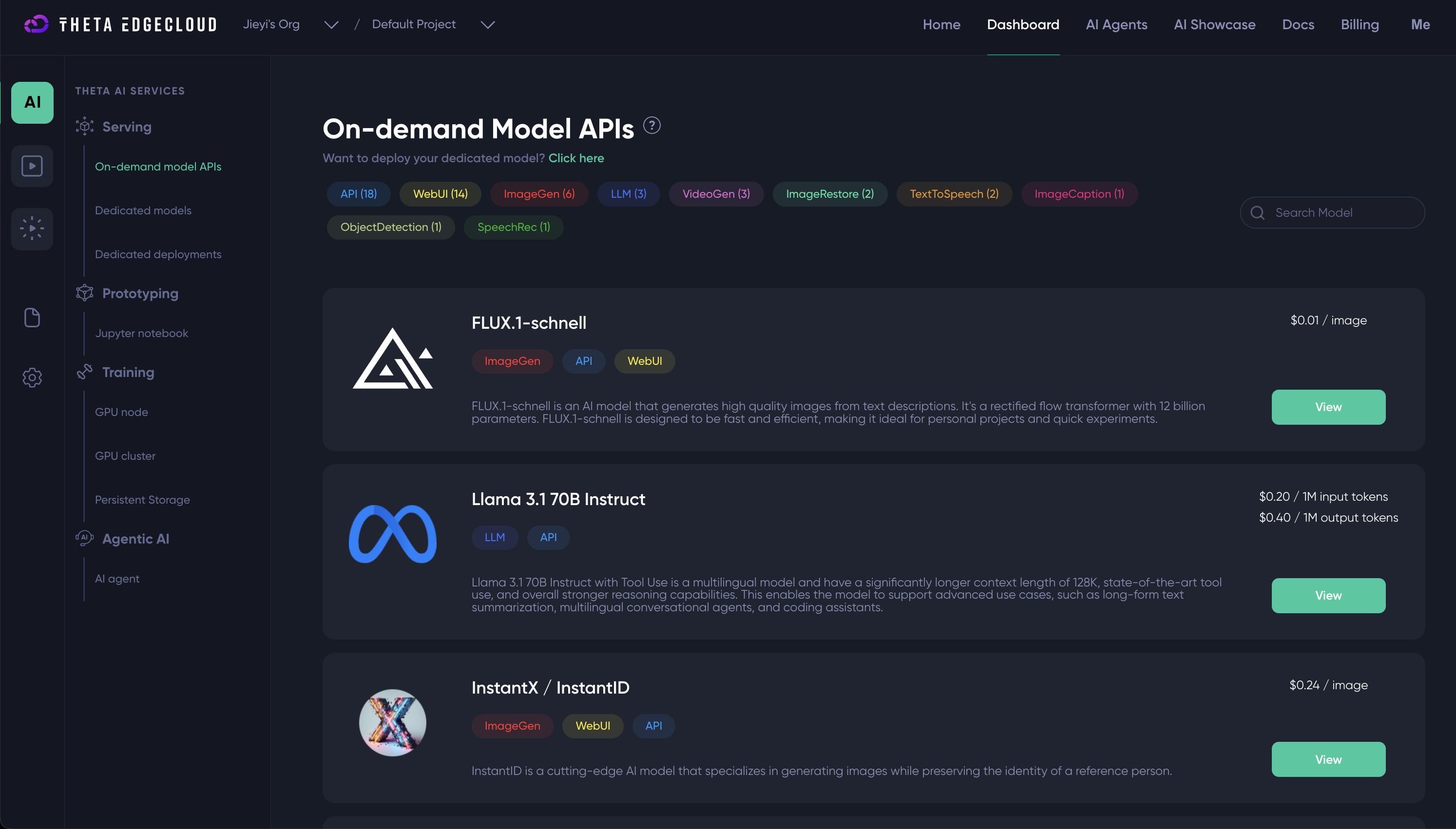
Task: Toggle the LLM (3) filter chip
Action: [628, 194]
